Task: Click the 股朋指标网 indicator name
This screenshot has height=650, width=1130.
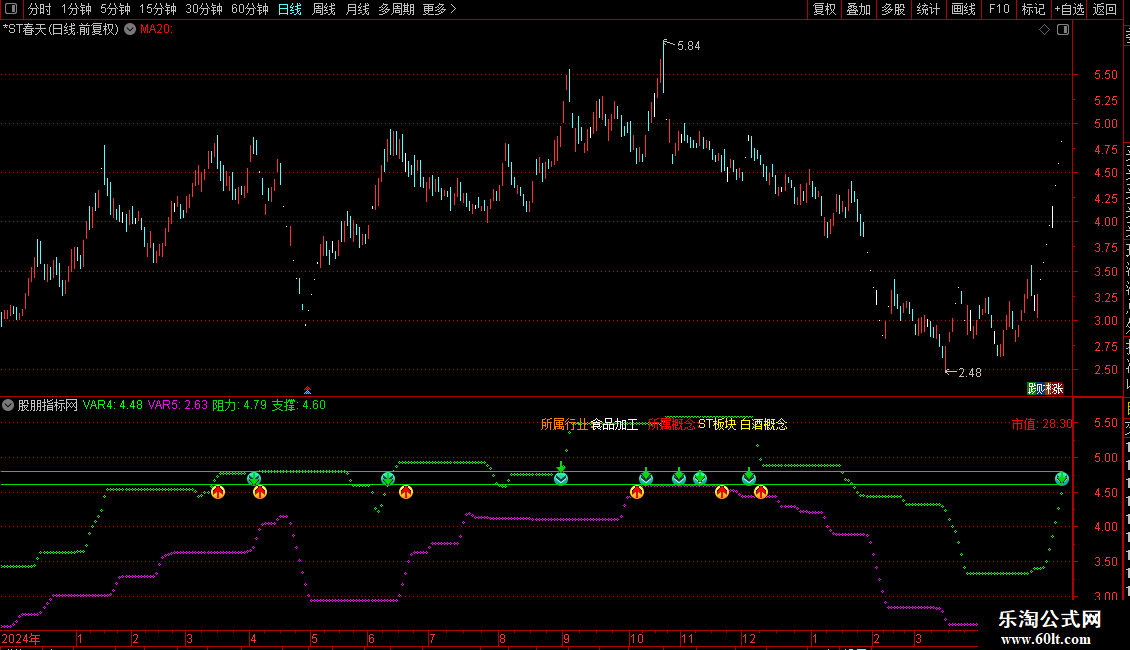Action: 48,405
